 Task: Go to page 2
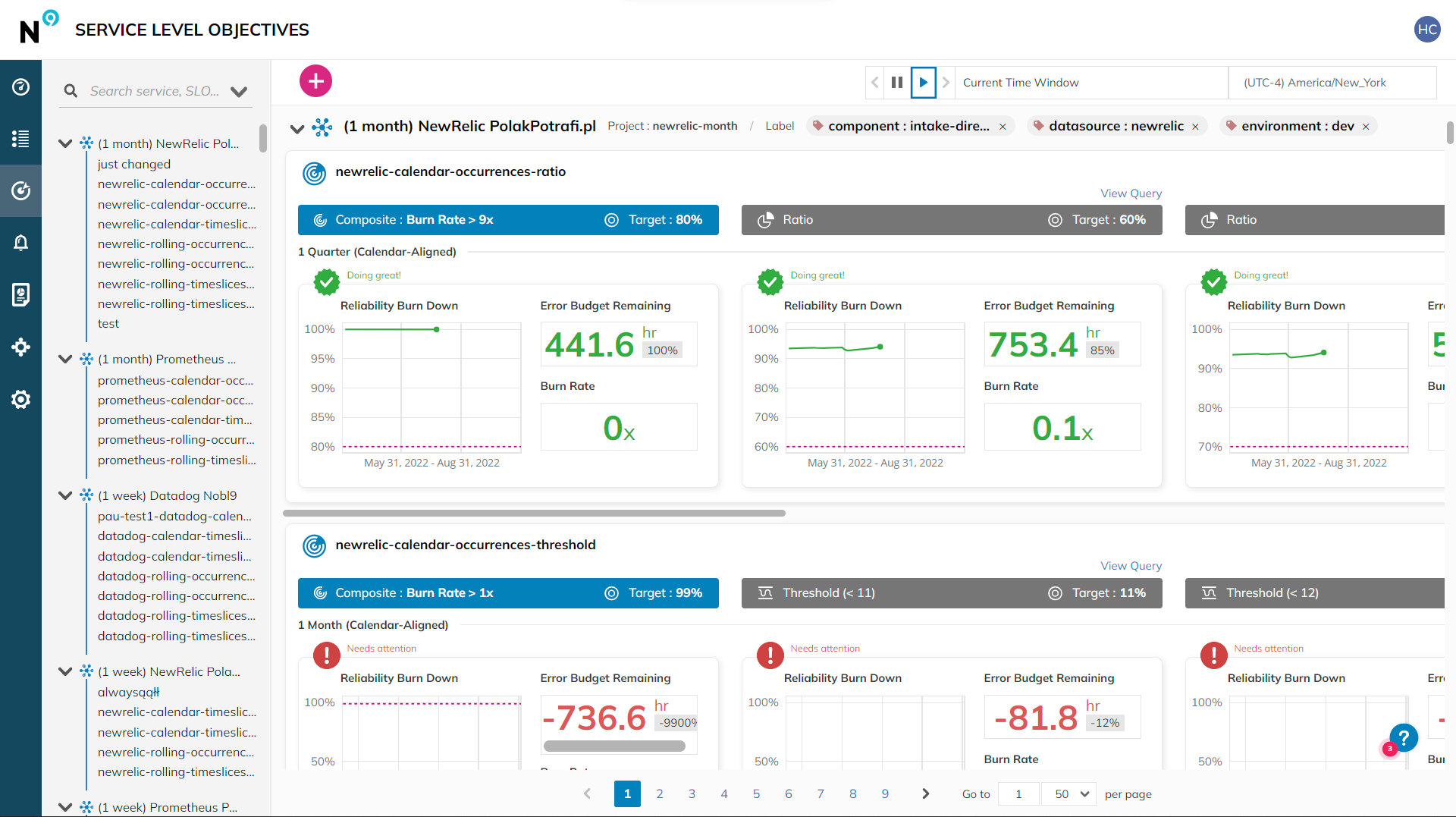click(660, 793)
